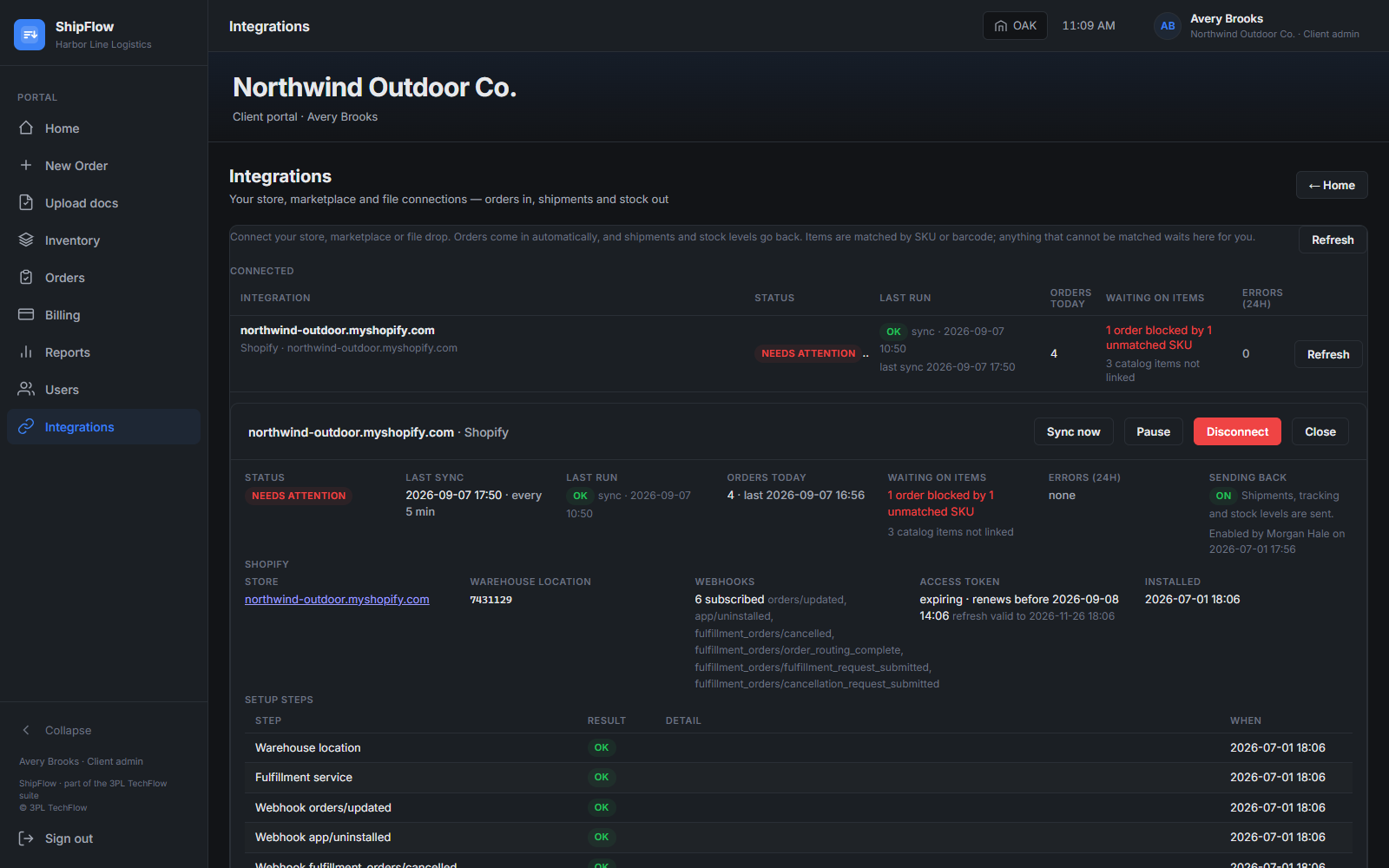Image resolution: width=1389 pixels, height=868 pixels.
Task: Open the OAK warehouse selector
Action: 1015,26
